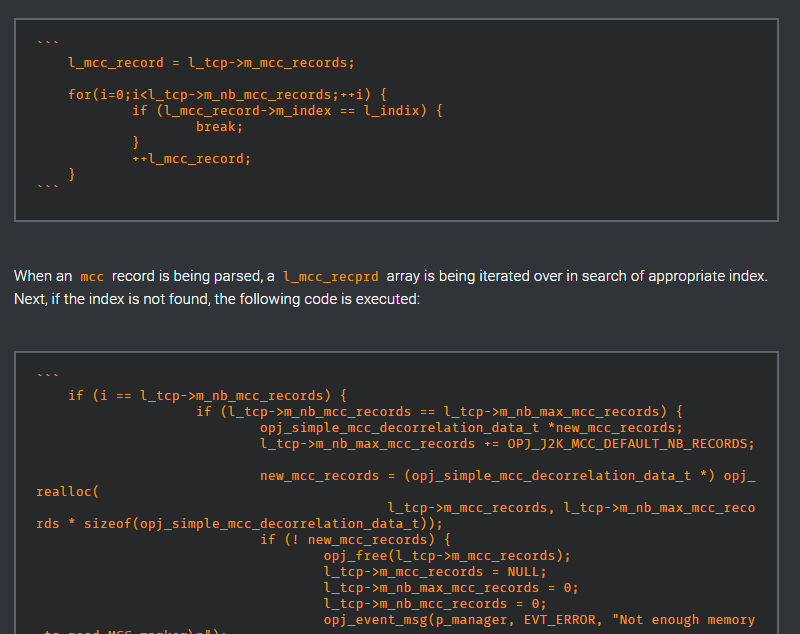Click the sentence starting 'Next, if the index'
This screenshot has width=800, height=634.
pyautogui.click(x=217, y=299)
